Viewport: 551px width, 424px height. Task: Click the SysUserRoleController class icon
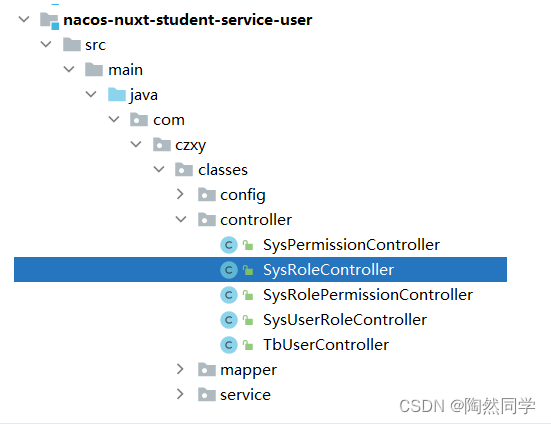[229, 320]
